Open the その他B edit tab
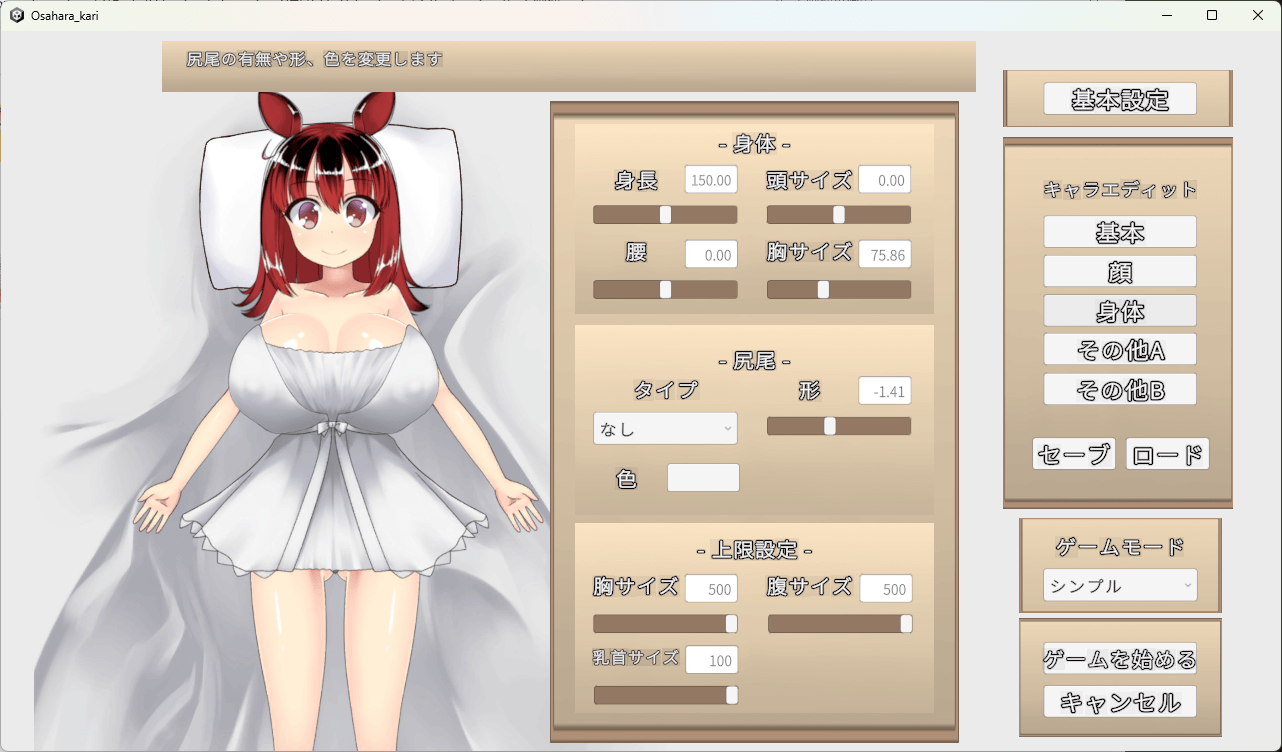 click(x=1119, y=389)
